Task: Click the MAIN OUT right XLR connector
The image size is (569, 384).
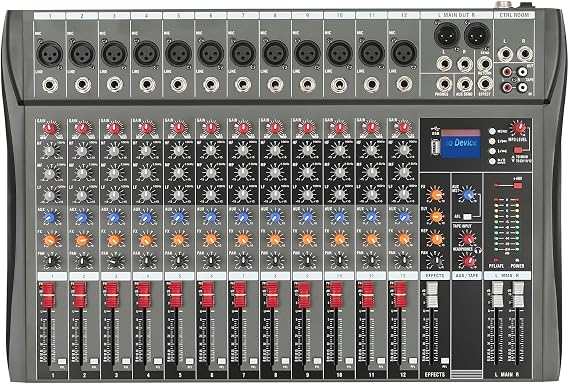Action: (x=476, y=35)
